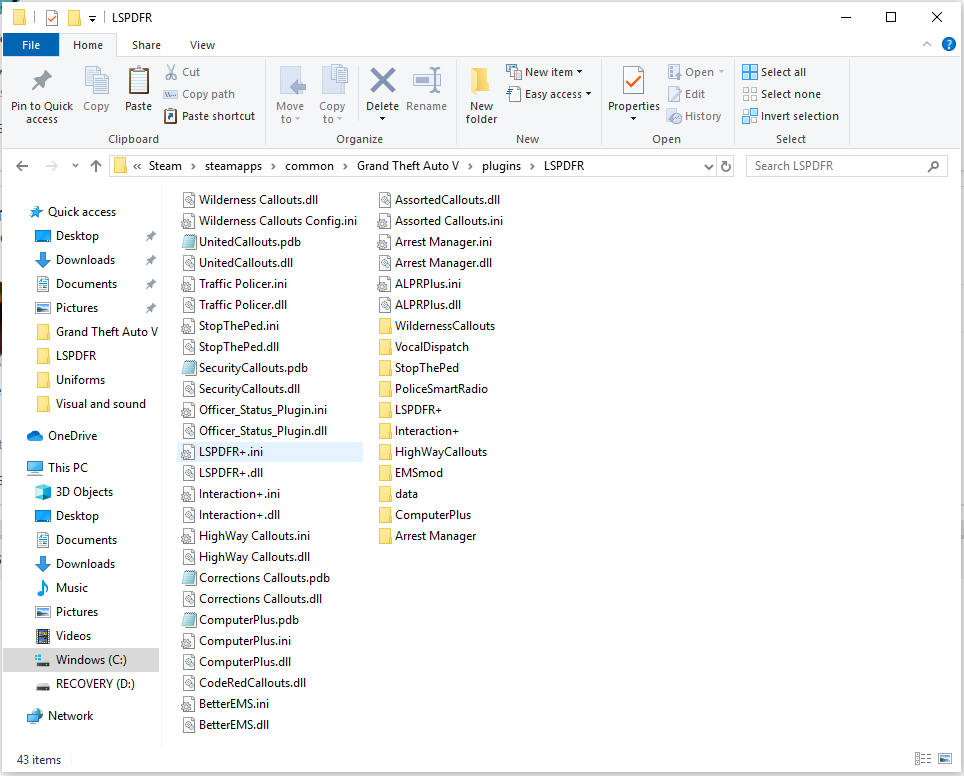Switch to the View tab

202,45
